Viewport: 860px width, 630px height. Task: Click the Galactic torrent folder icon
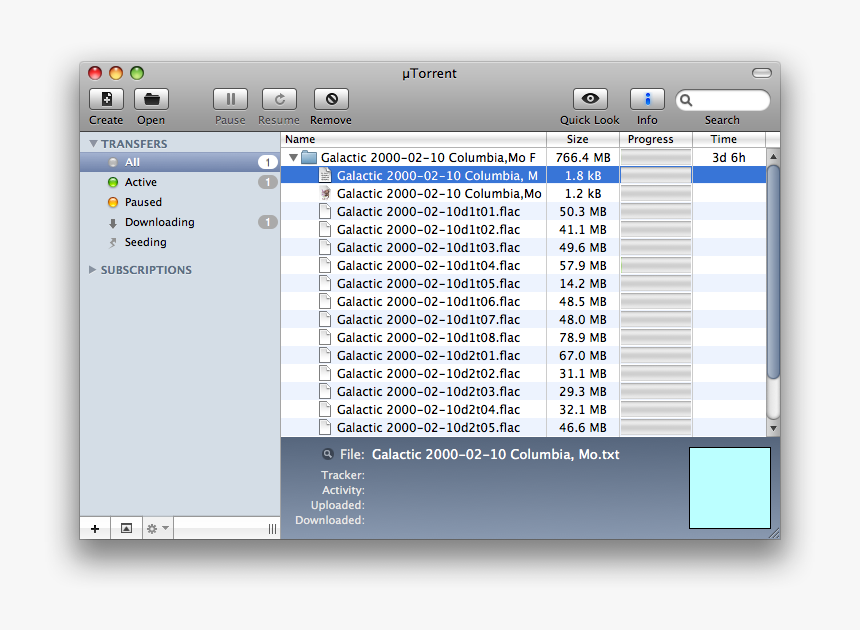pyautogui.click(x=309, y=157)
